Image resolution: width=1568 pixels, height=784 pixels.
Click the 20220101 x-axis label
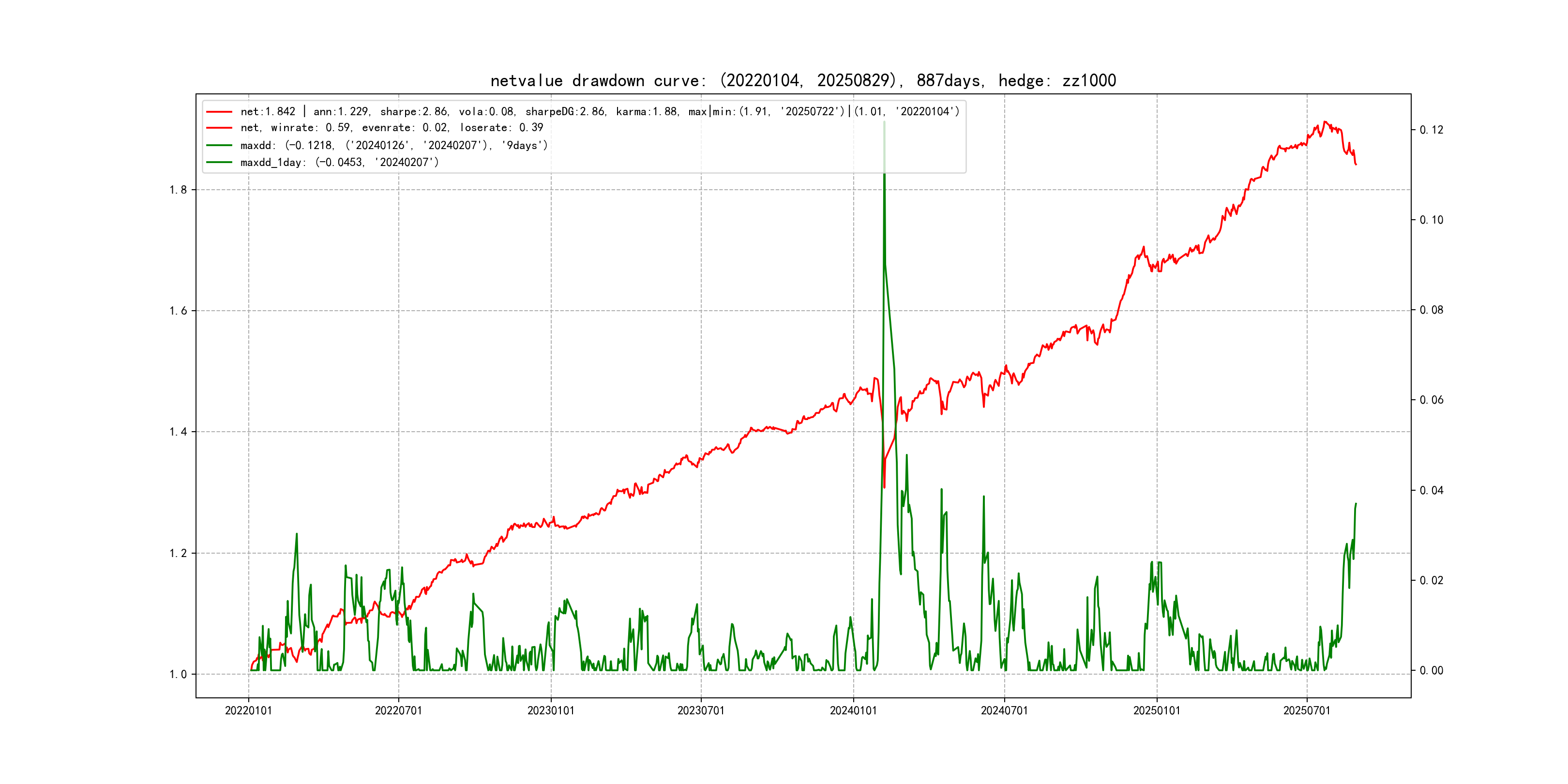248,711
